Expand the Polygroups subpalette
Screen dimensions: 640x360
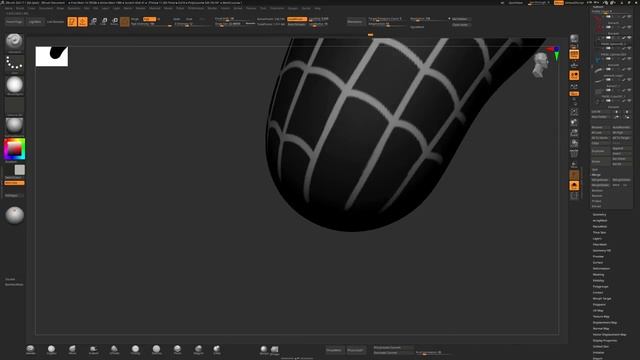(x=600, y=287)
